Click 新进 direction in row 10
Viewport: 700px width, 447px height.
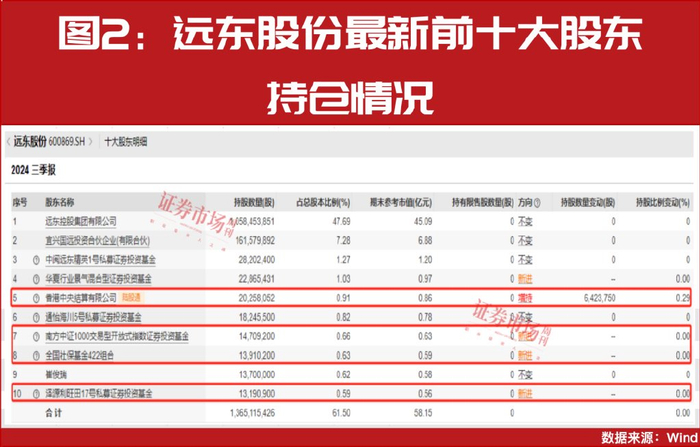click(x=525, y=393)
